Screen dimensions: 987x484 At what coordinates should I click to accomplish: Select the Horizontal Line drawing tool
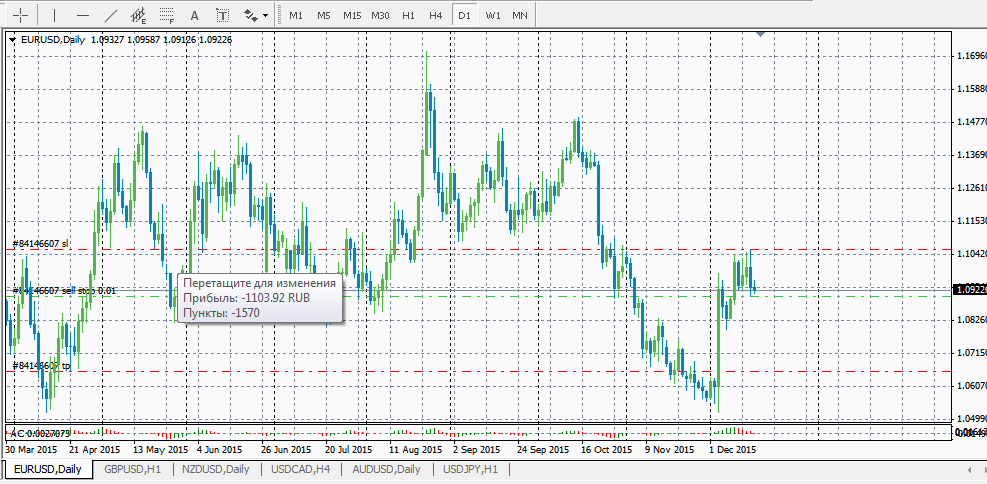[x=82, y=15]
